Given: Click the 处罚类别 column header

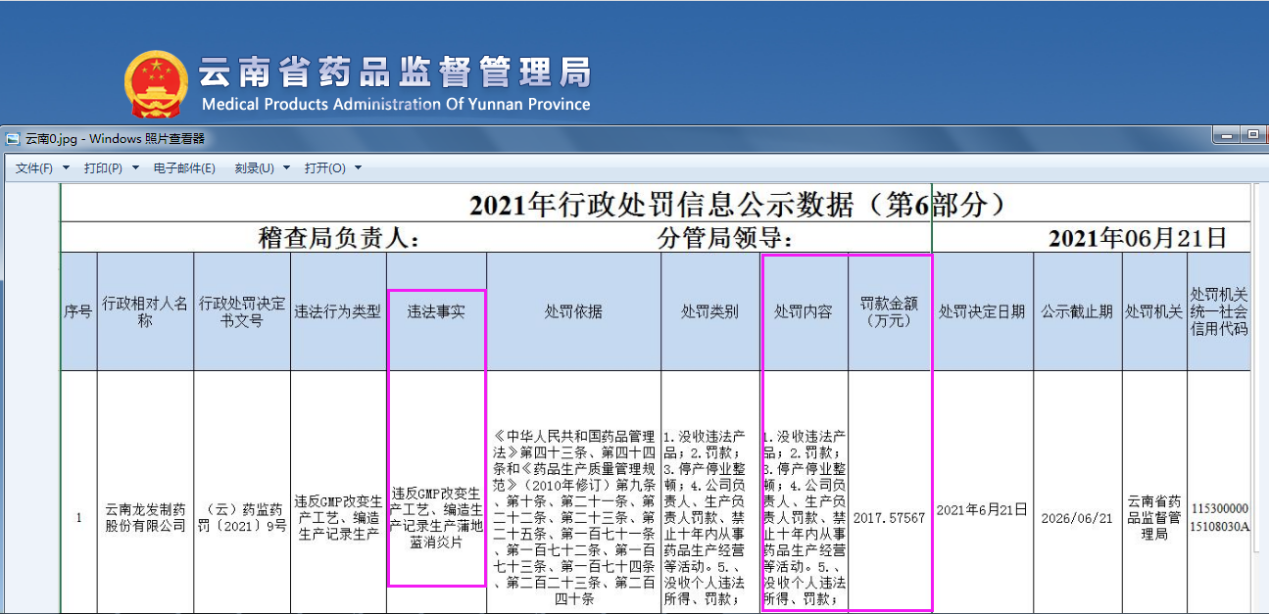Looking at the screenshot, I should tap(710, 312).
